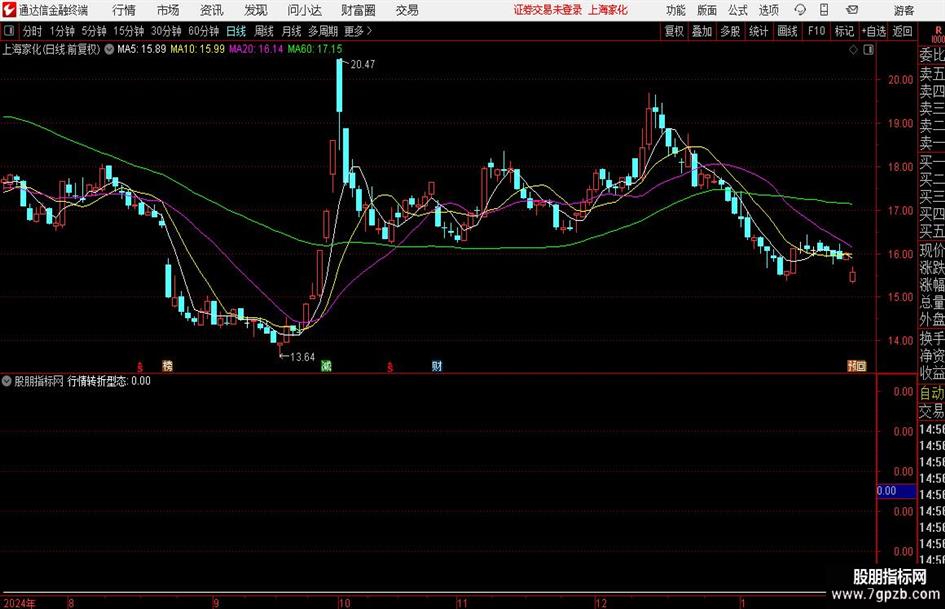This screenshot has width=945, height=609.
Task: Open the 选项 menu
Action: coord(768,10)
